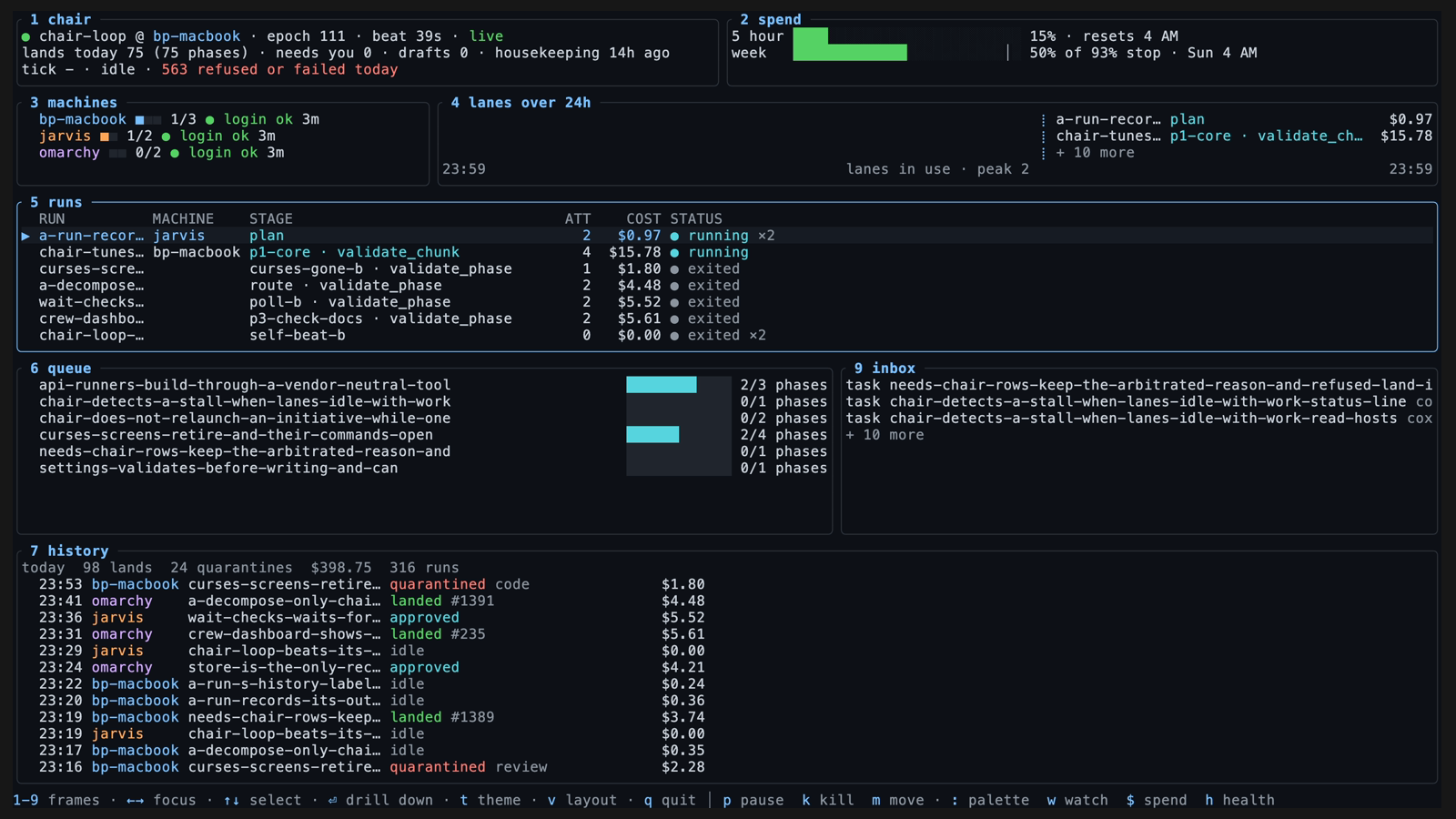Select kill command in the footer
The image size is (1456, 819).
click(827, 800)
